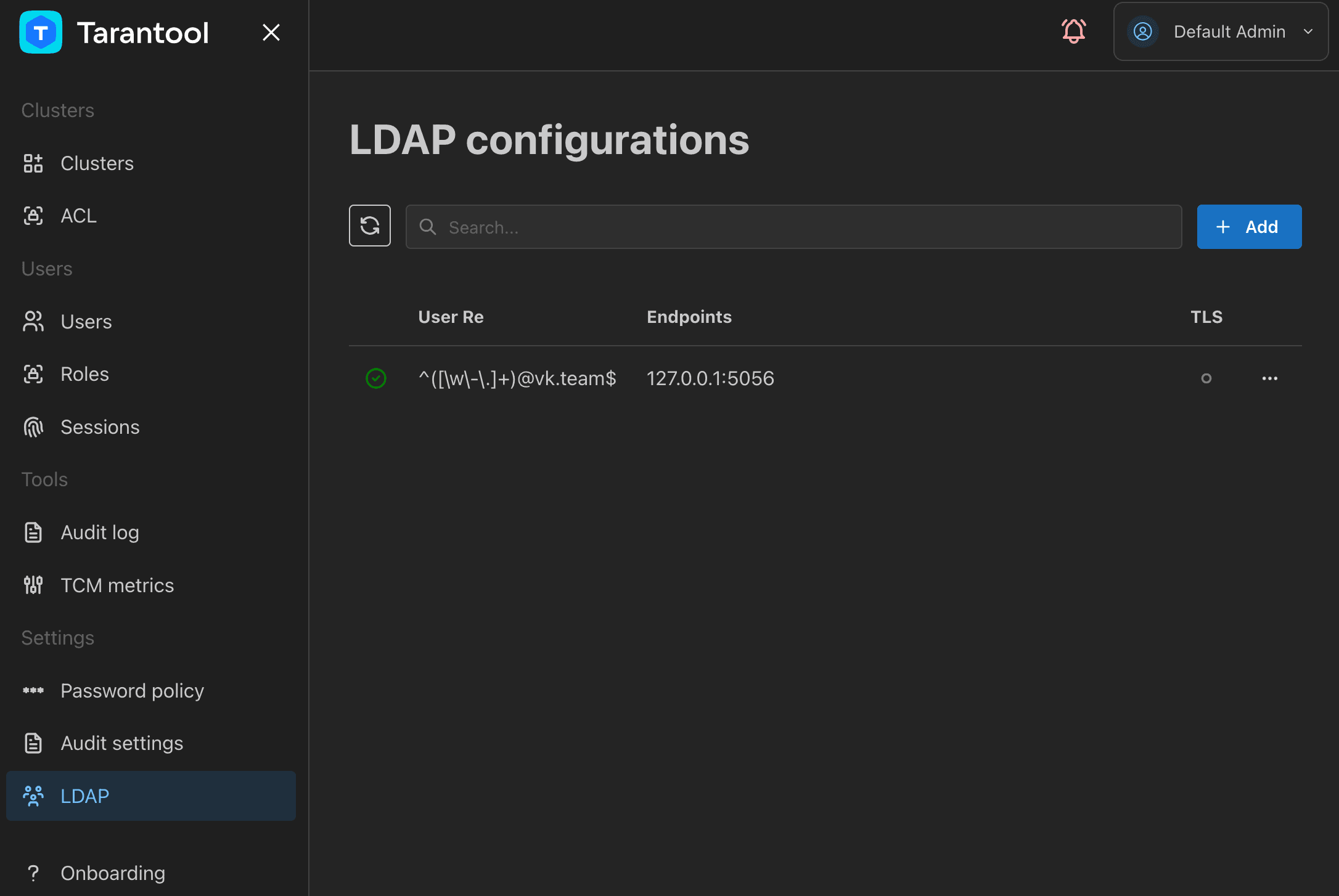Click the Roles icon in the sidebar
The height and width of the screenshot is (896, 1339).
tap(33, 374)
